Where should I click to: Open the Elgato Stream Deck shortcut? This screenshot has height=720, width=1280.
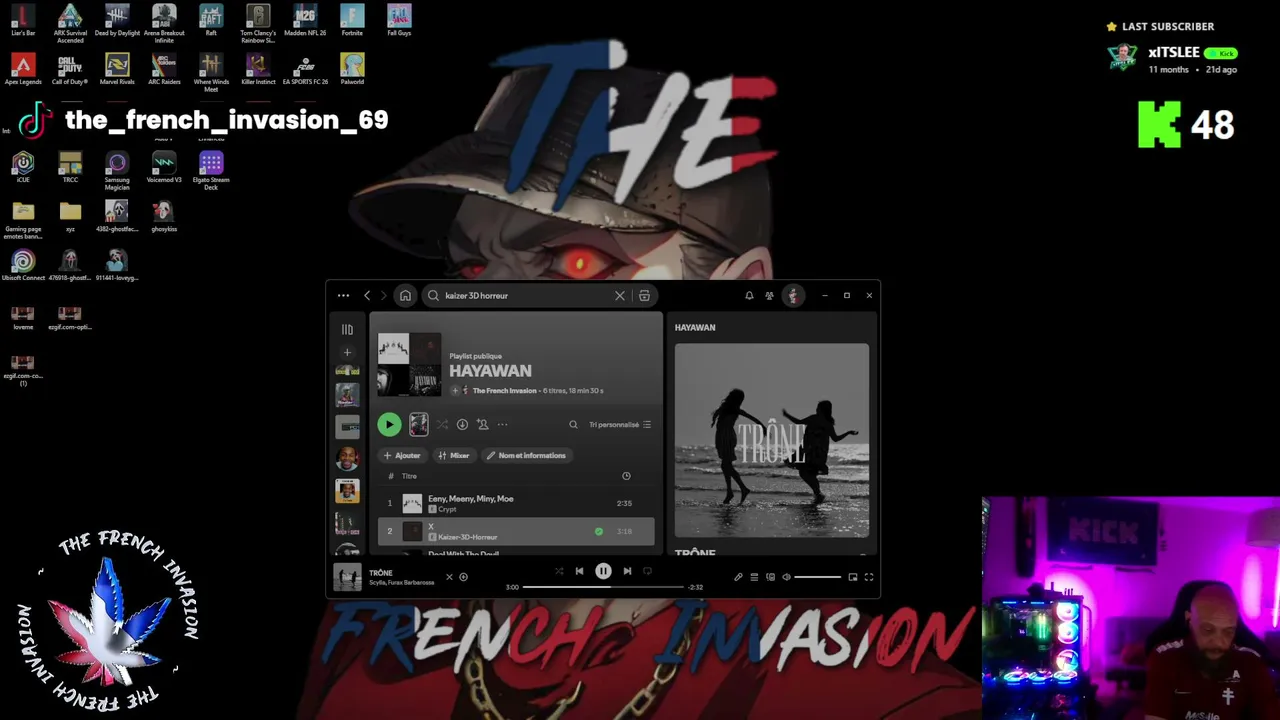[211, 170]
